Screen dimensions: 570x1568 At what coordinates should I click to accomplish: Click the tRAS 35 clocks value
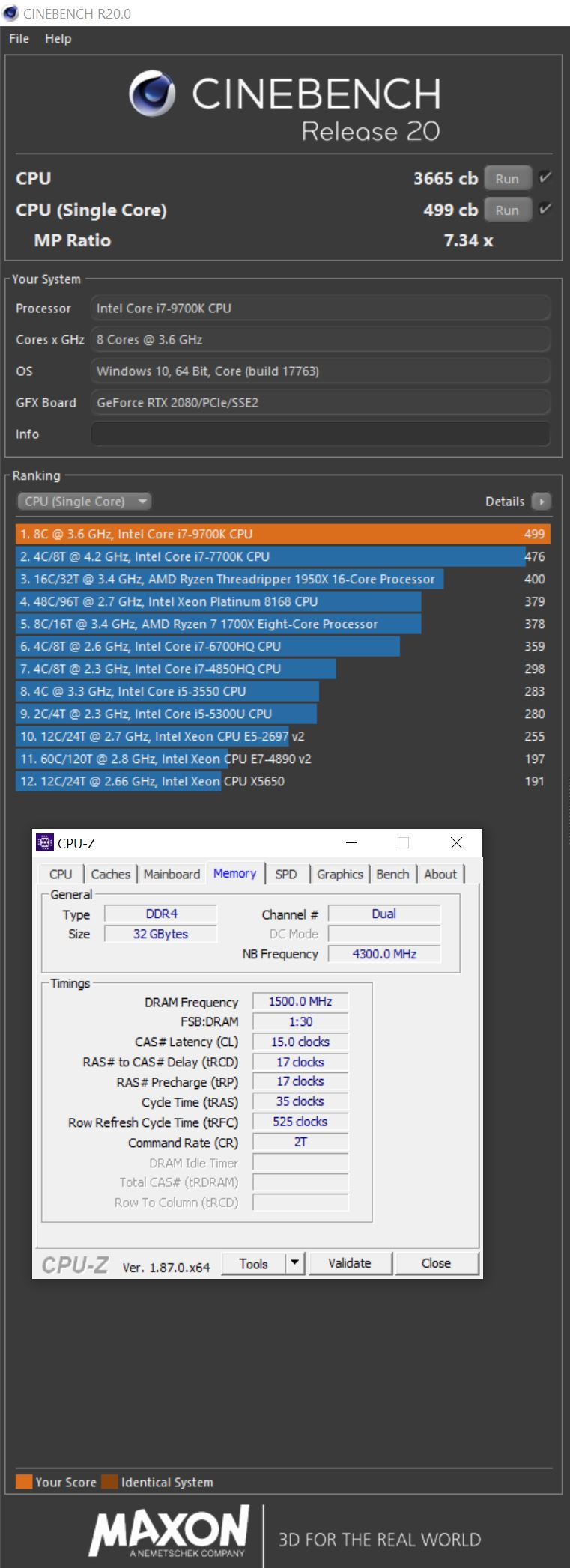pyautogui.click(x=300, y=1101)
